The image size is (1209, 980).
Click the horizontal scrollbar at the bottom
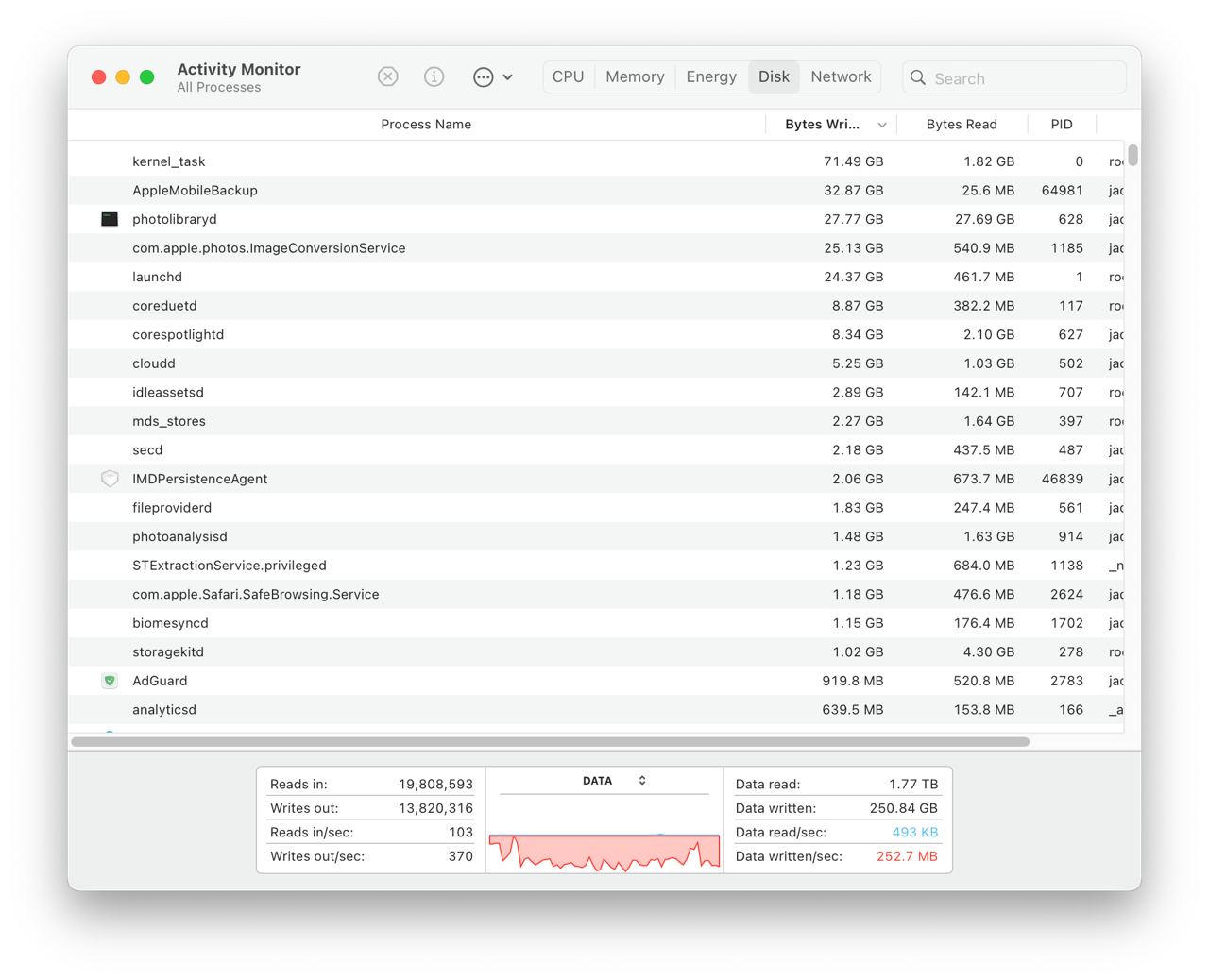tap(550, 742)
